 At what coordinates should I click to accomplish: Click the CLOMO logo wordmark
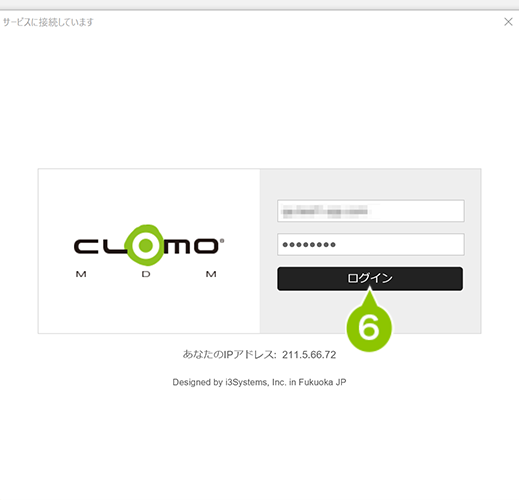149,246
